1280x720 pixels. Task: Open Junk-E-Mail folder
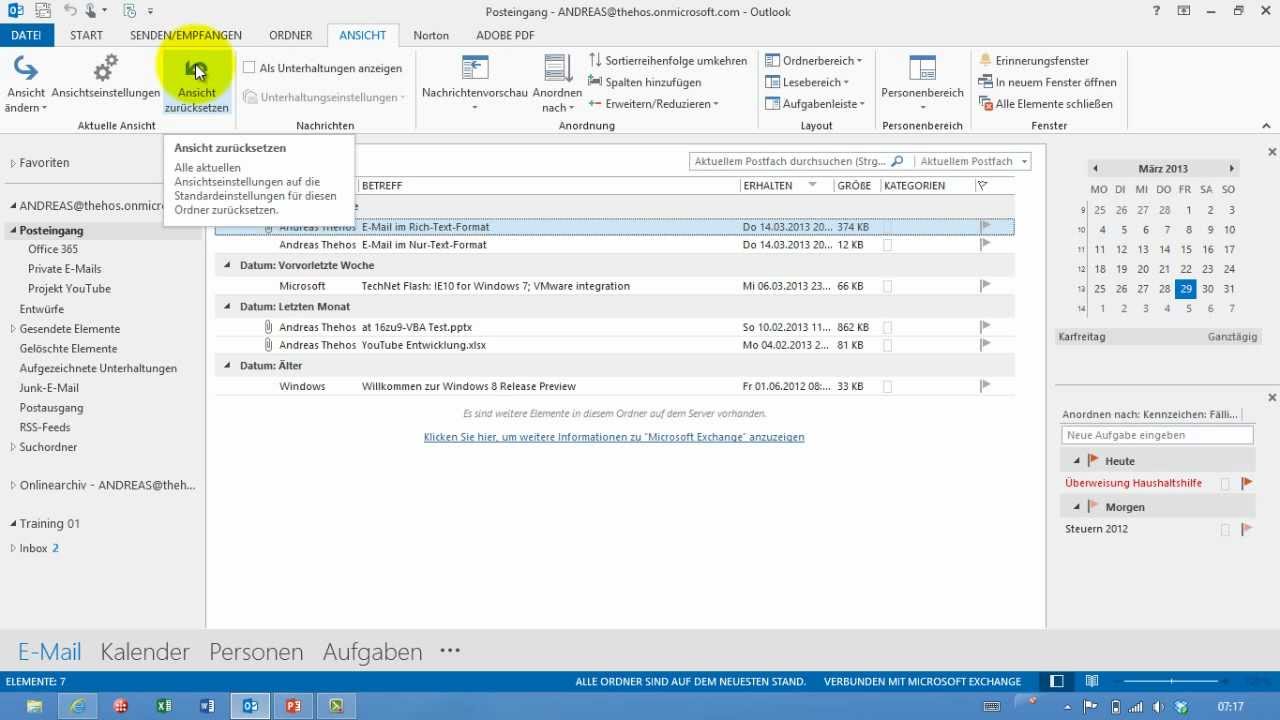click(x=49, y=388)
